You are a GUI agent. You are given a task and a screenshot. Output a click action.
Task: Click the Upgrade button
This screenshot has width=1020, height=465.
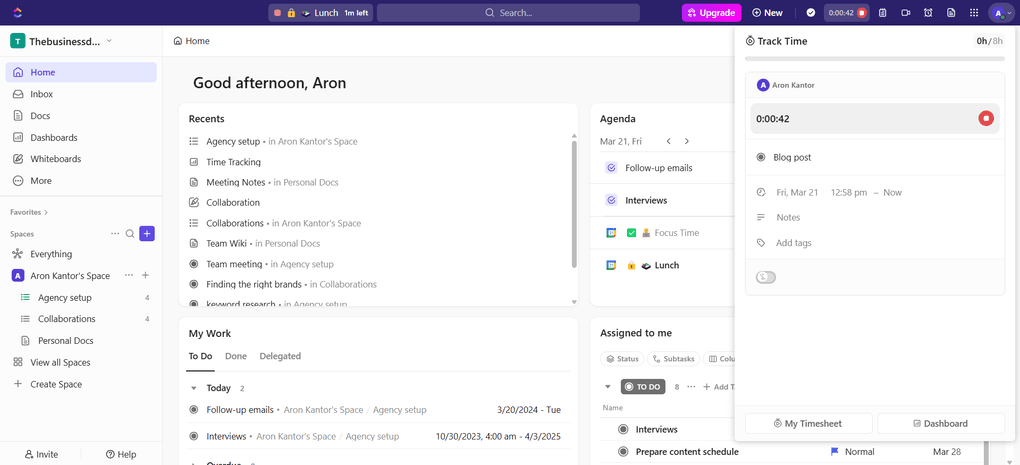711,12
